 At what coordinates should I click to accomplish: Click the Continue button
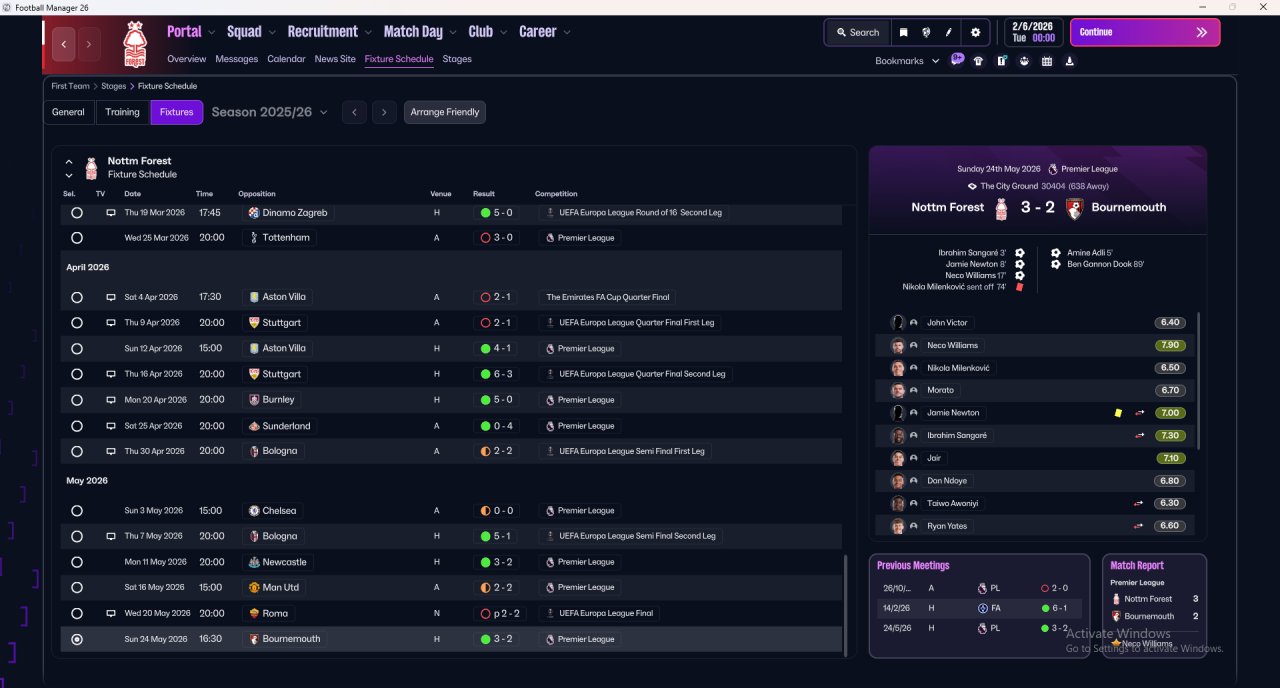pyautogui.click(x=1145, y=32)
